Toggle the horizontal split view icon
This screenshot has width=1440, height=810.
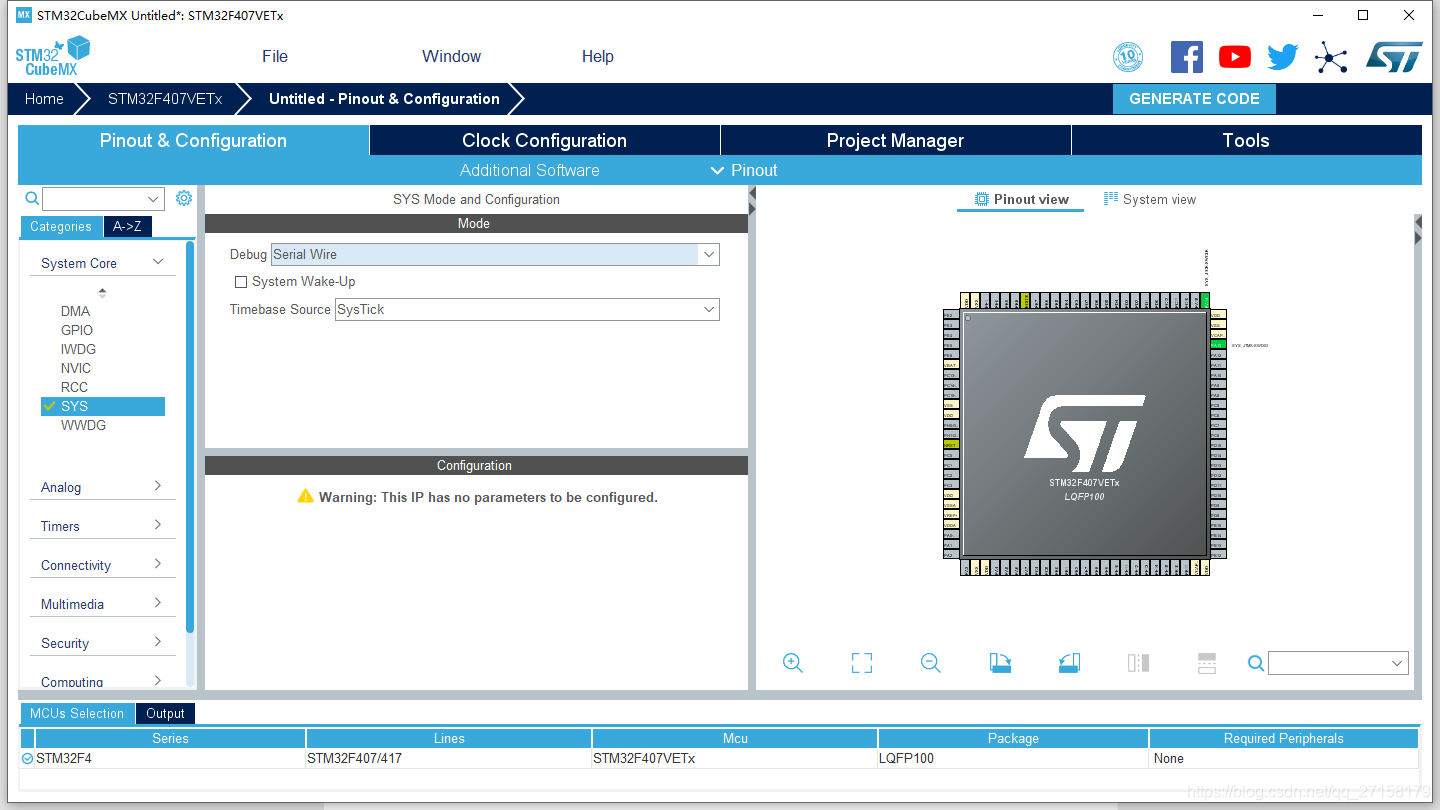1207,663
